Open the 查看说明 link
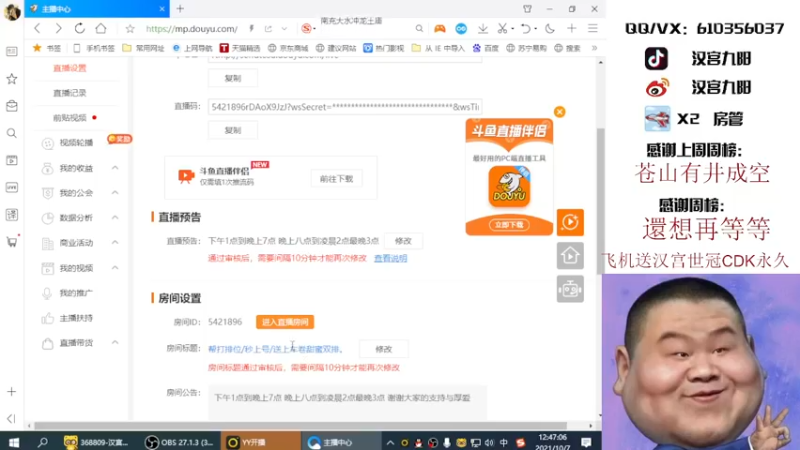 click(391, 258)
